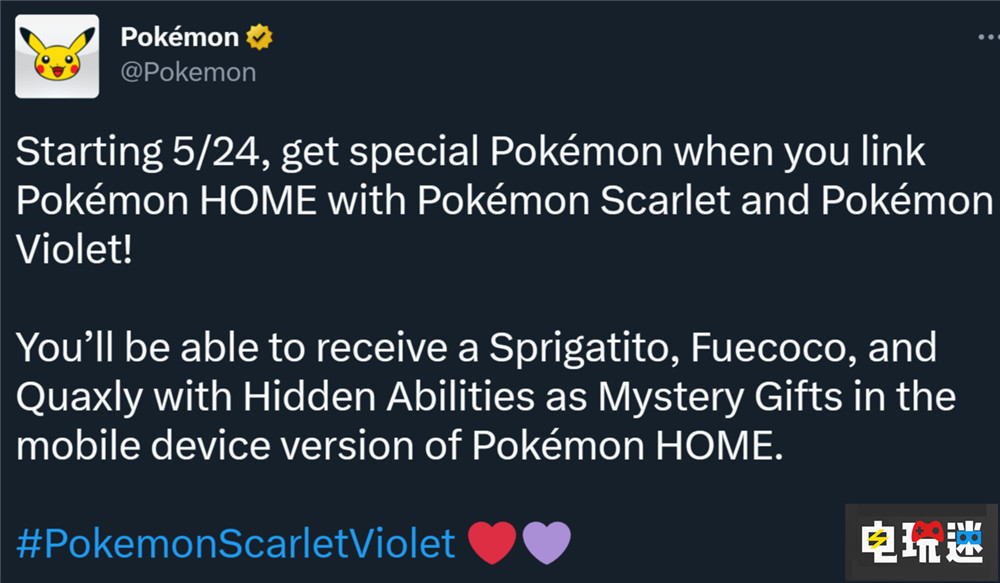1000x583 pixels.
Task: Open the tweet's three-dot more menu
Action: tap(984, 39)
